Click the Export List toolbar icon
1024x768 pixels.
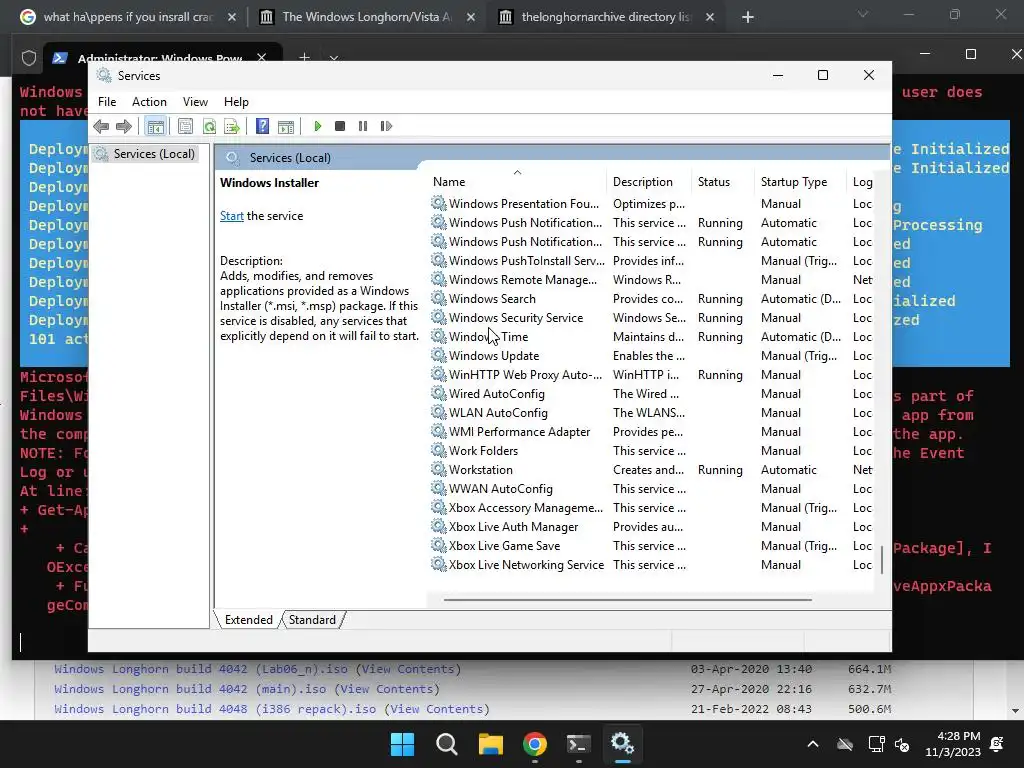point(232,126)
